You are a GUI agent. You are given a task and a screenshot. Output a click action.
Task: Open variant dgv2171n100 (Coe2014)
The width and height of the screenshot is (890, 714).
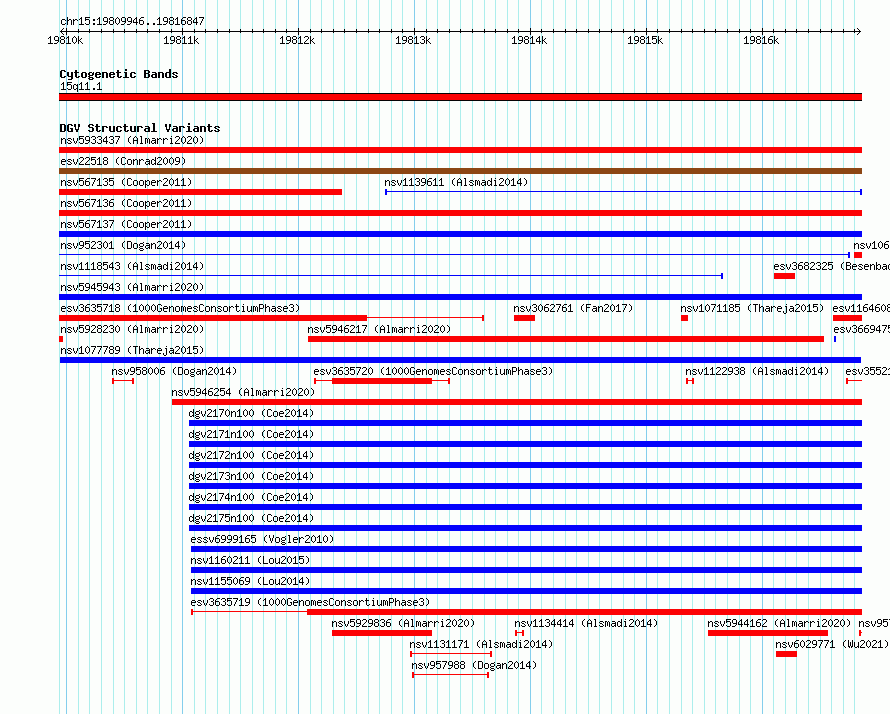[251, 434]
